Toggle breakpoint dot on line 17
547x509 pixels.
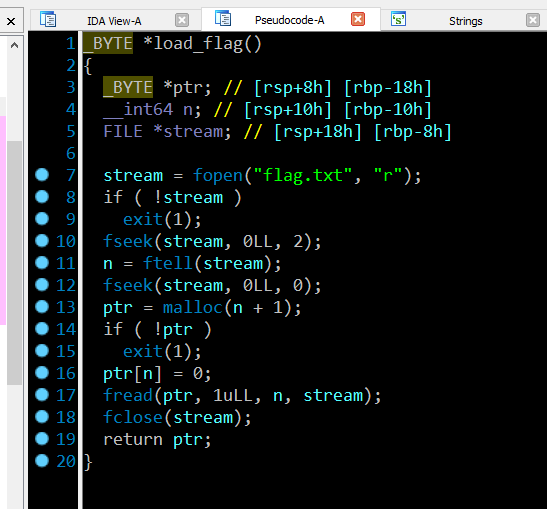tap(42, 395)
